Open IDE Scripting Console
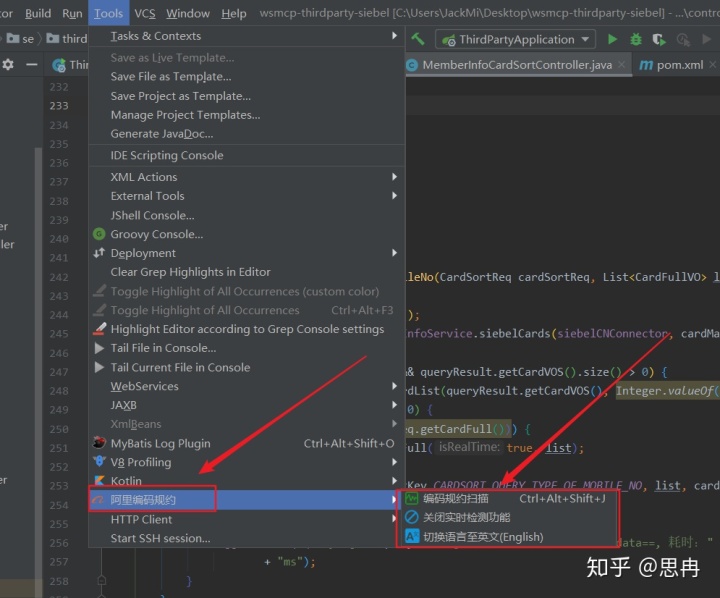 [247, 155]
